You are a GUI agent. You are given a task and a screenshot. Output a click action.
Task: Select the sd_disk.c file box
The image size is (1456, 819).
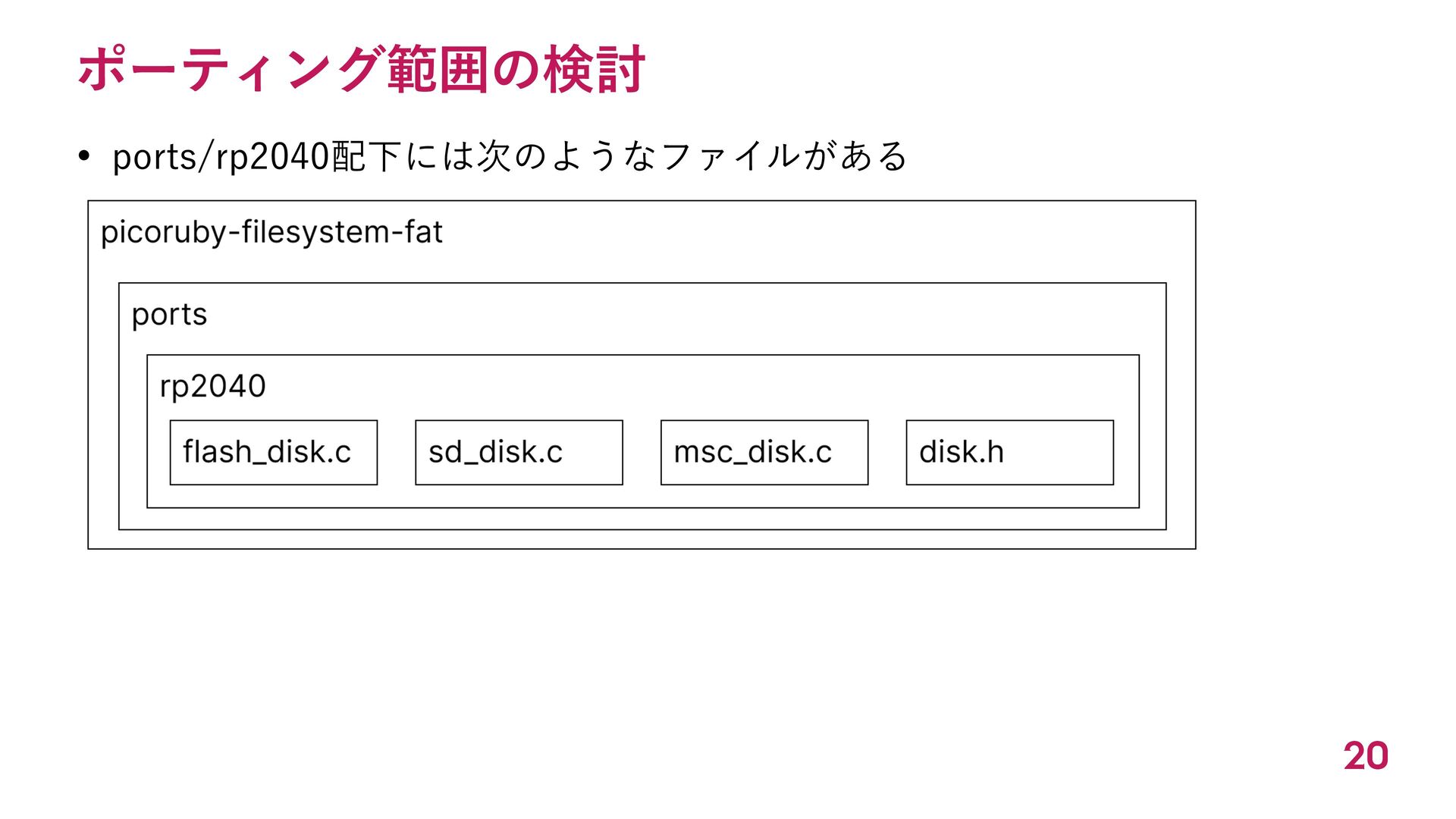[x=519, y=453]
